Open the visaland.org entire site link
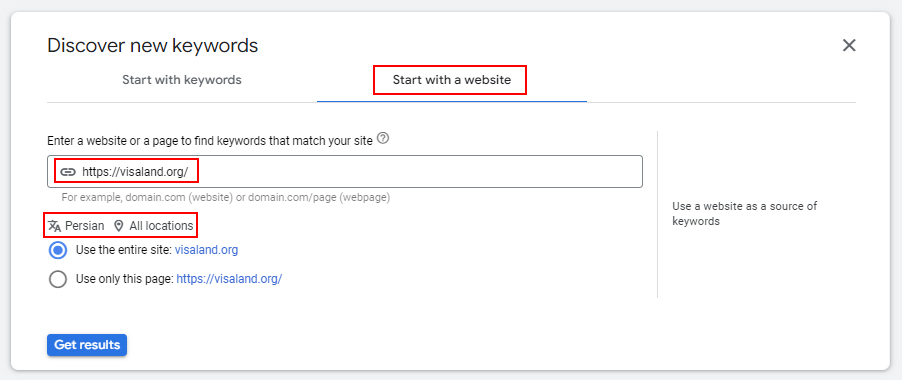The width and height of the screenshot is (902, 380). tap(207, 250)
